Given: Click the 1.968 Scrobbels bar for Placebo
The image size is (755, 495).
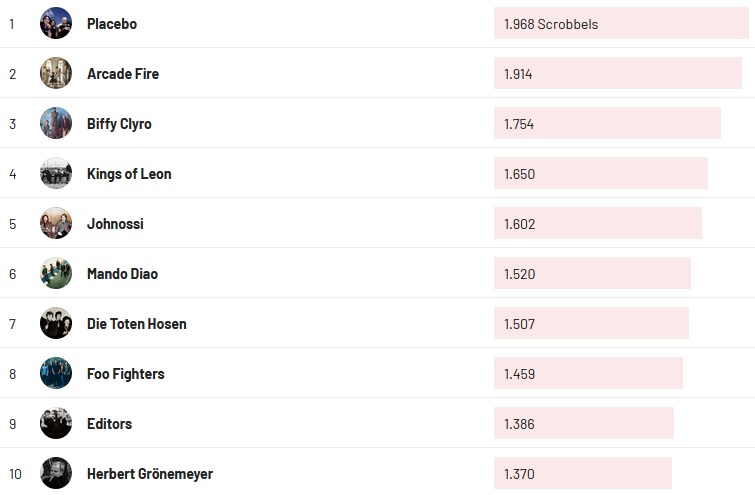Looking at the screenshot, I should [620, 23].
